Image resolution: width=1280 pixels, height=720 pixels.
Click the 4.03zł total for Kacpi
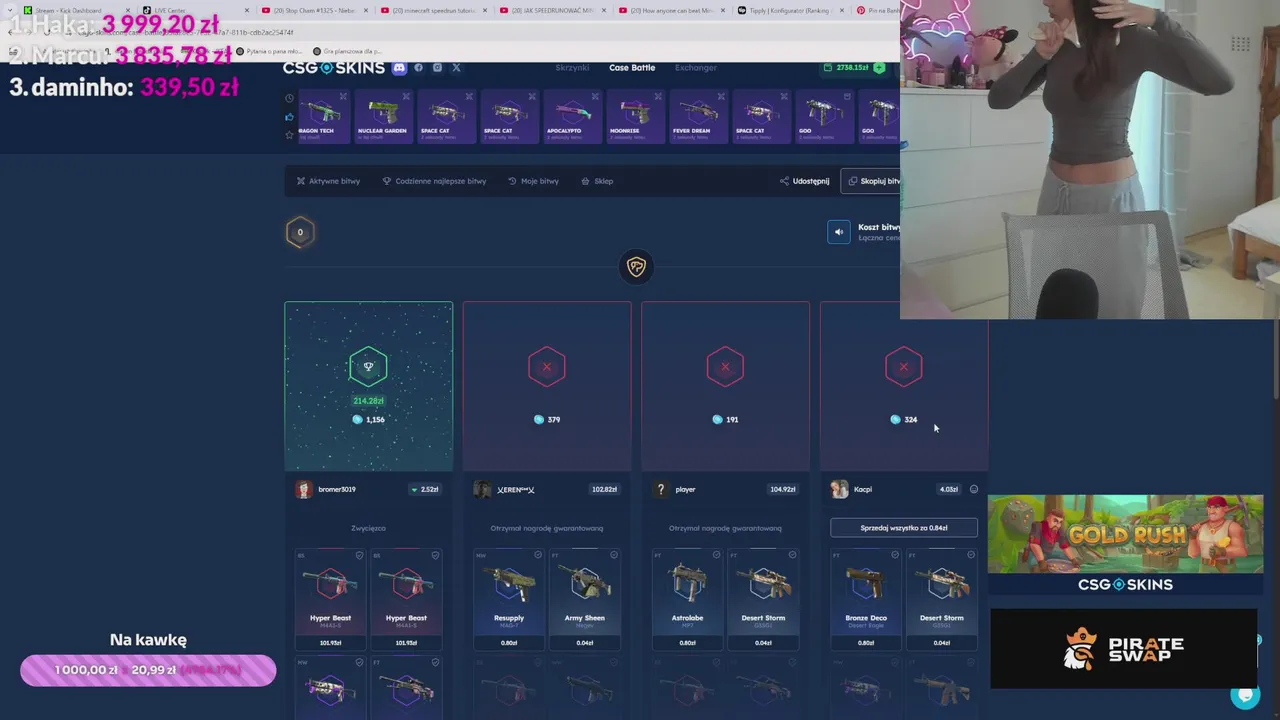tap(949, 489)
